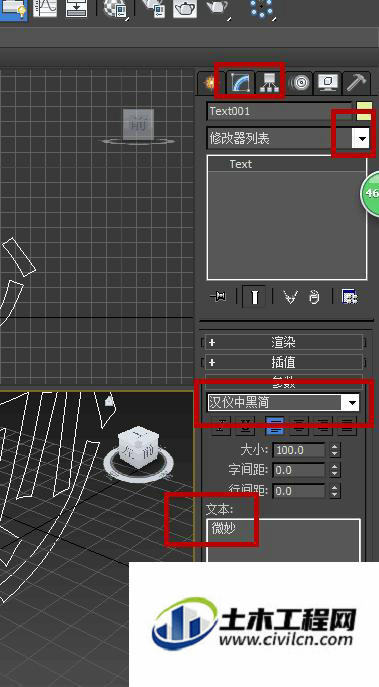Viewport: 379px width, 687px height.
Task: Click the Make Unique icon
Action: click(290, 297)
